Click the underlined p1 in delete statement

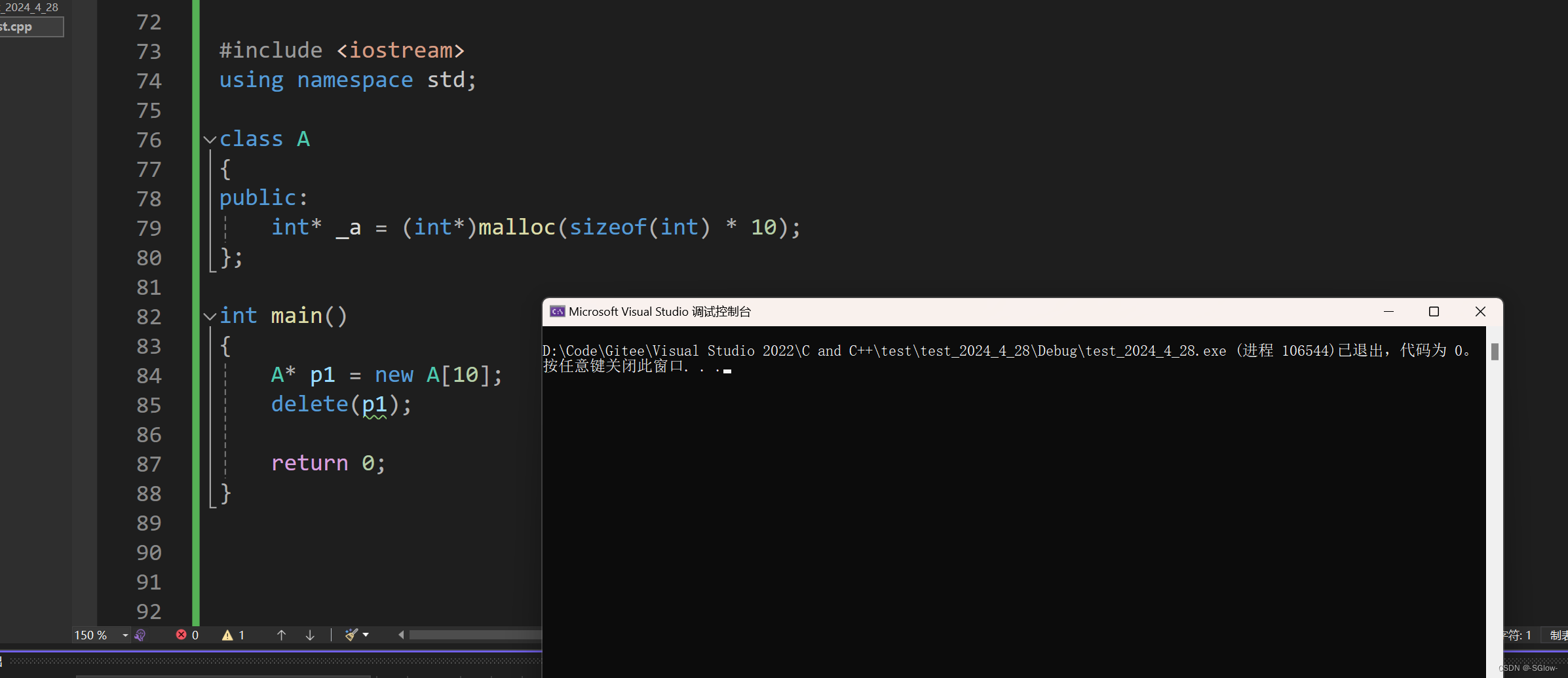(375, 405)
